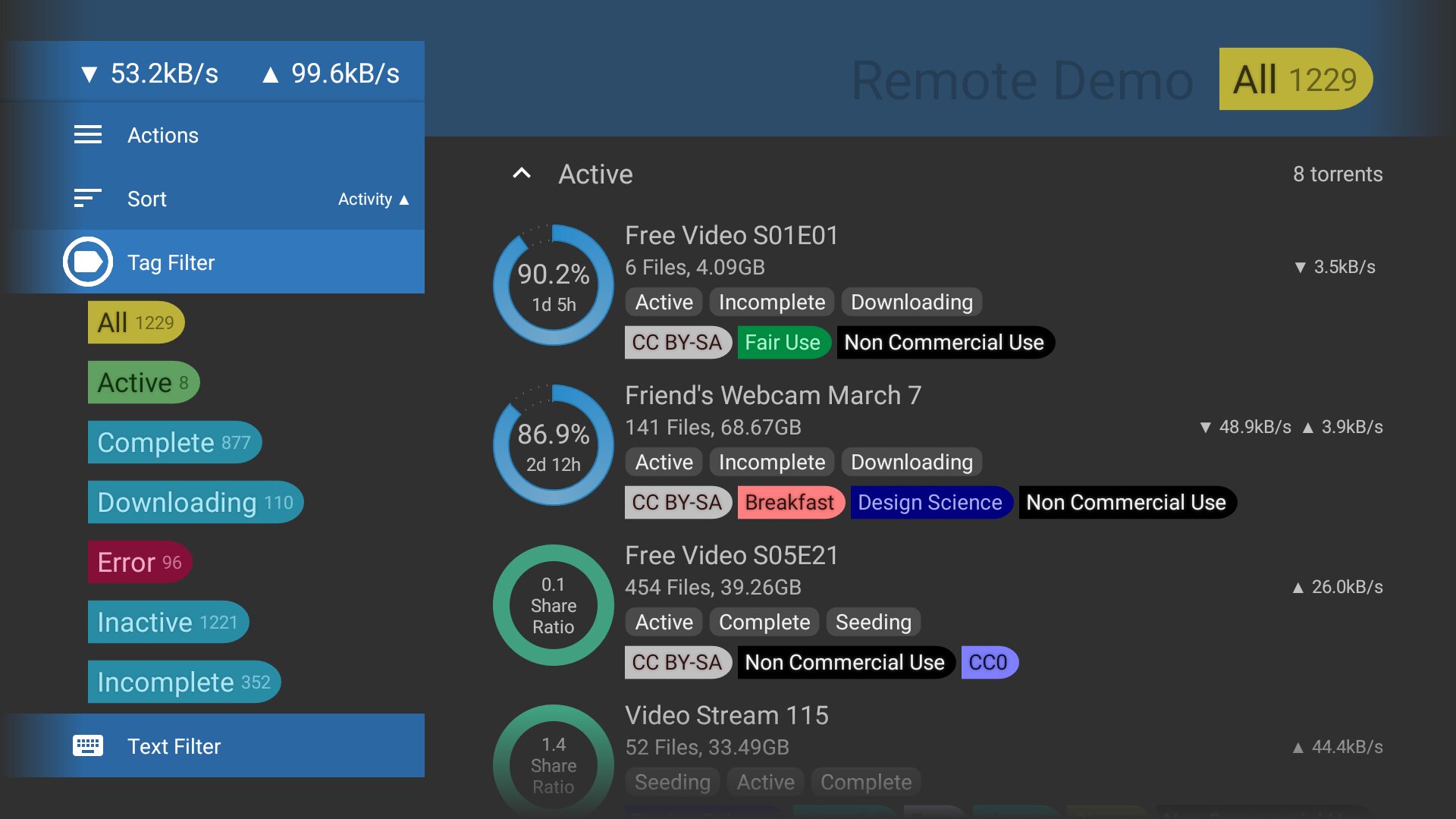Open the Actions menu item
Viewport: 1456px width, 819px height.
(x=163, y=135)
